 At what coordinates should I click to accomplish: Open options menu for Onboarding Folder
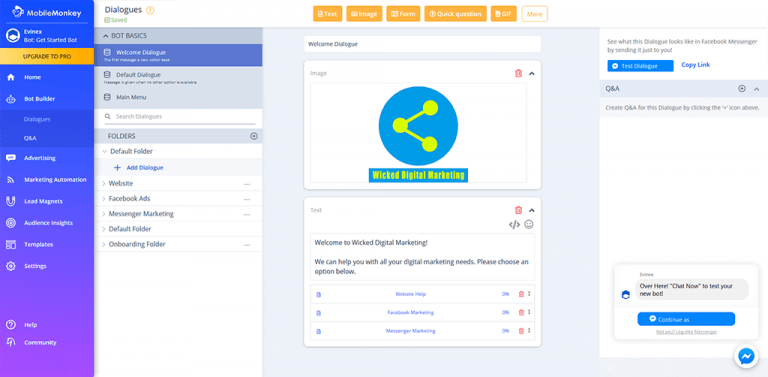(x=246, y=245)
